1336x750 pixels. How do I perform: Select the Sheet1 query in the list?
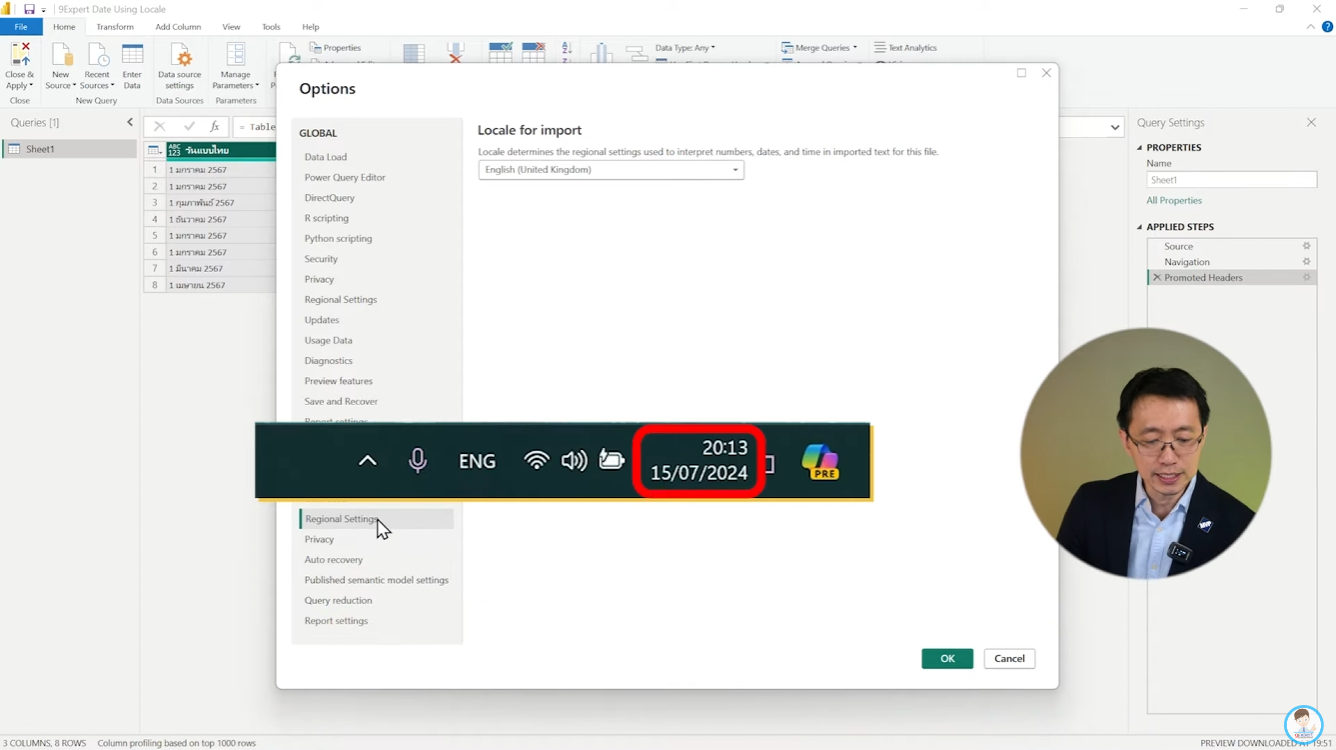click(x=40, y=149)
